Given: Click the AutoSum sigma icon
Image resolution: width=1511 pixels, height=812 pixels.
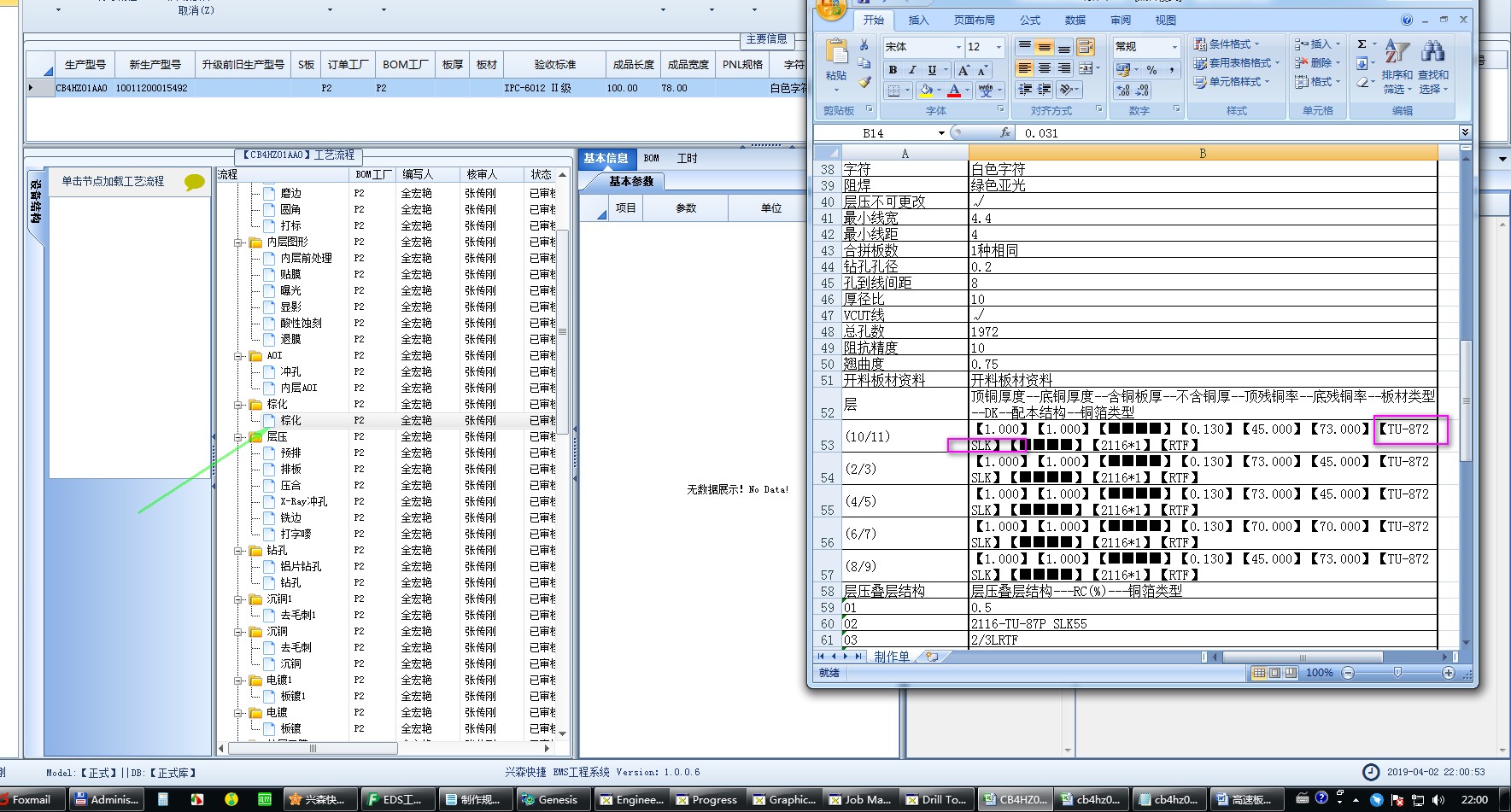Looking at the screenshot, I should (x=1362, y=44).
